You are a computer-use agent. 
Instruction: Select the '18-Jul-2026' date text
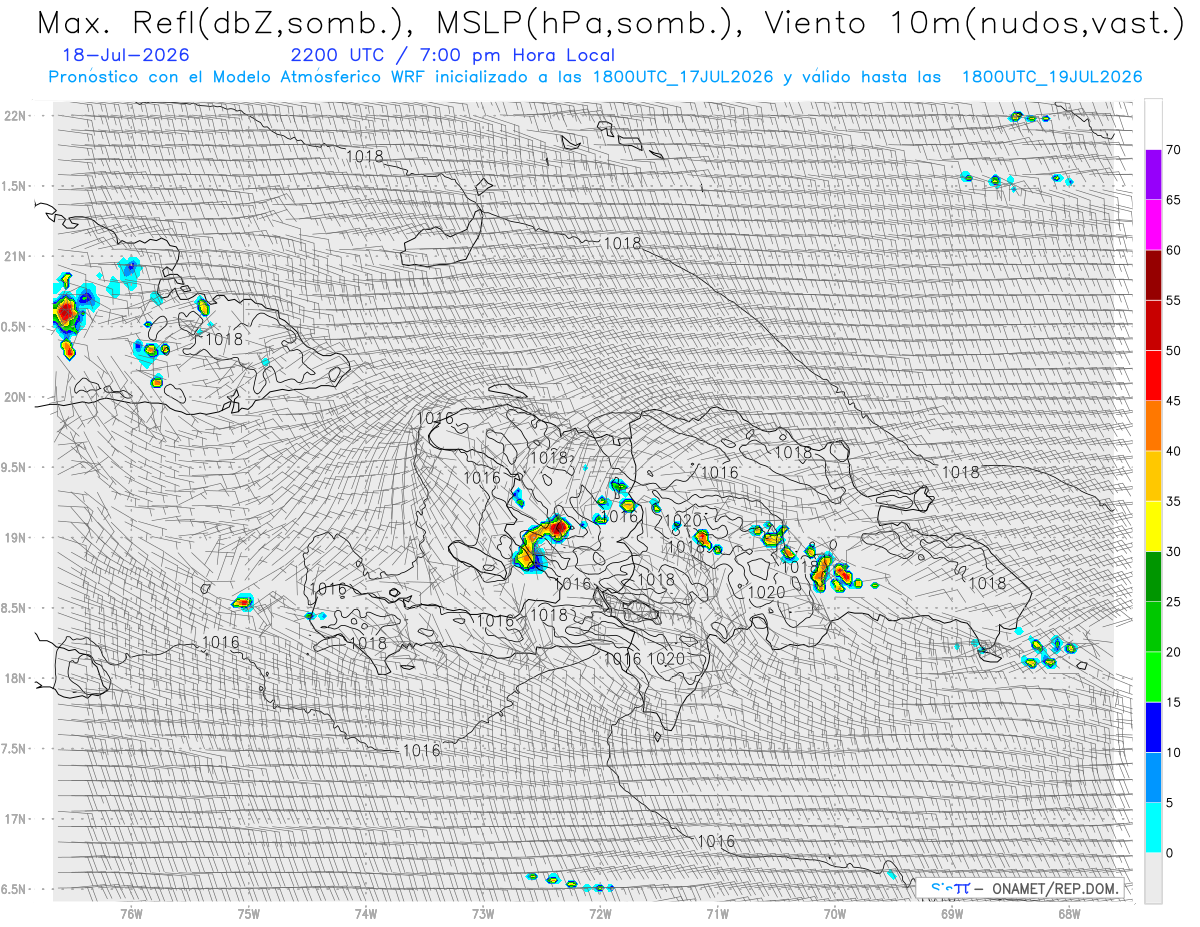click(x=125, y=56)
